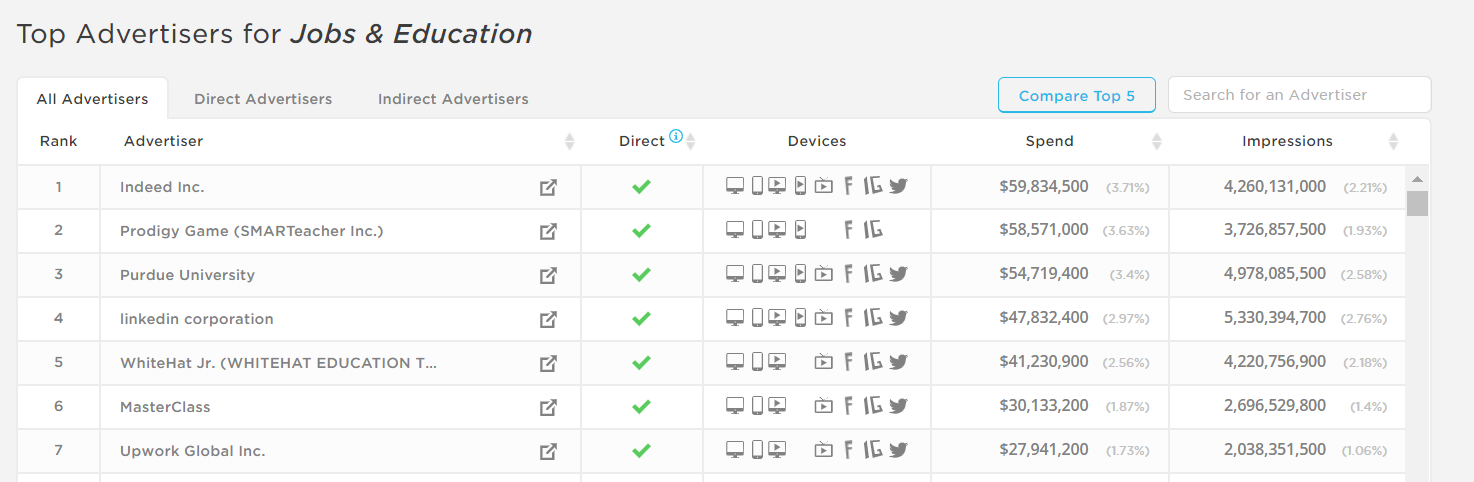
Task: Switch to the Direct Advertisers tab
Action: (x=263, y=99)
